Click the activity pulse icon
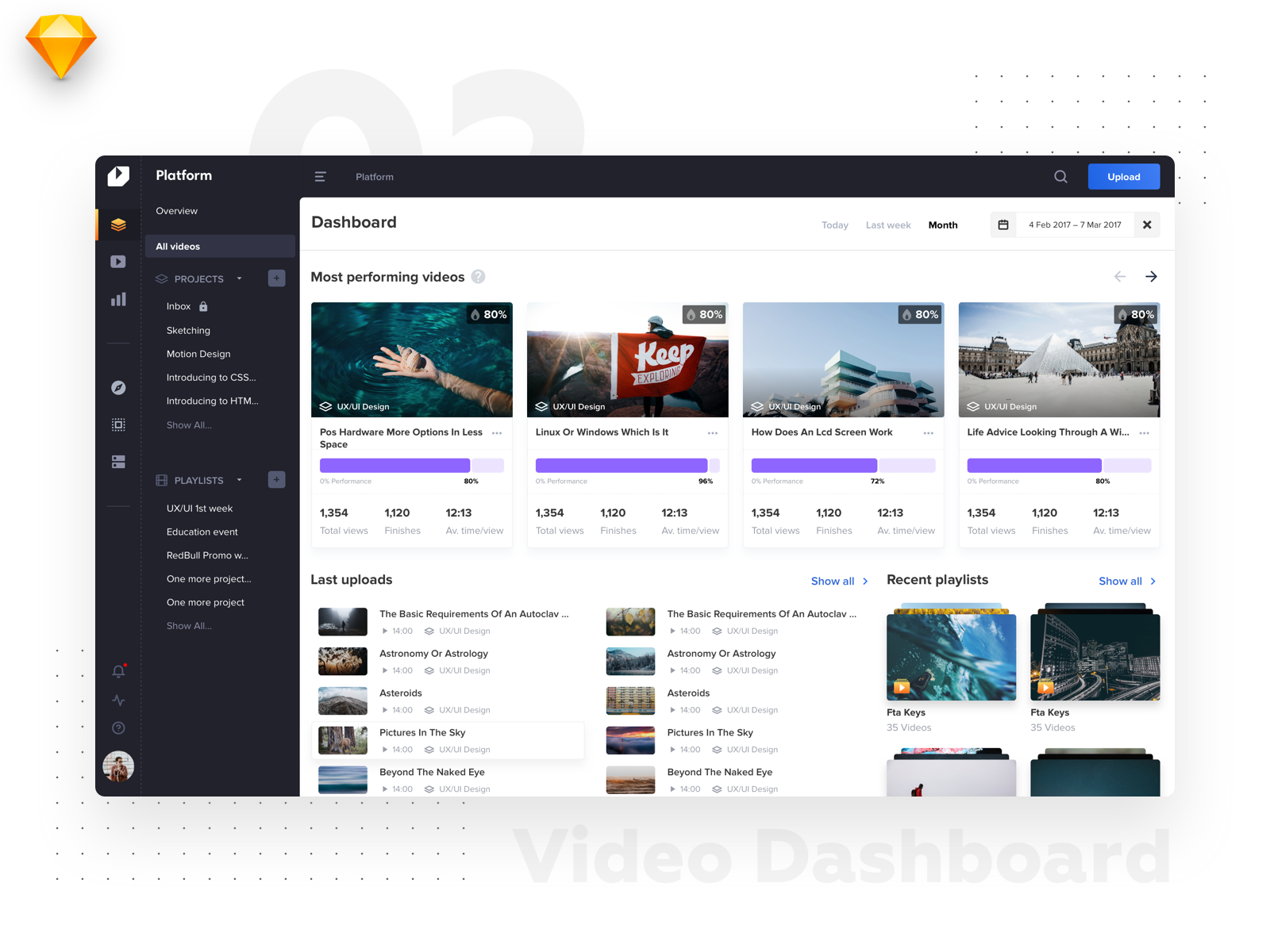This screenshot has width=1270, height=952. click(117, 700)
